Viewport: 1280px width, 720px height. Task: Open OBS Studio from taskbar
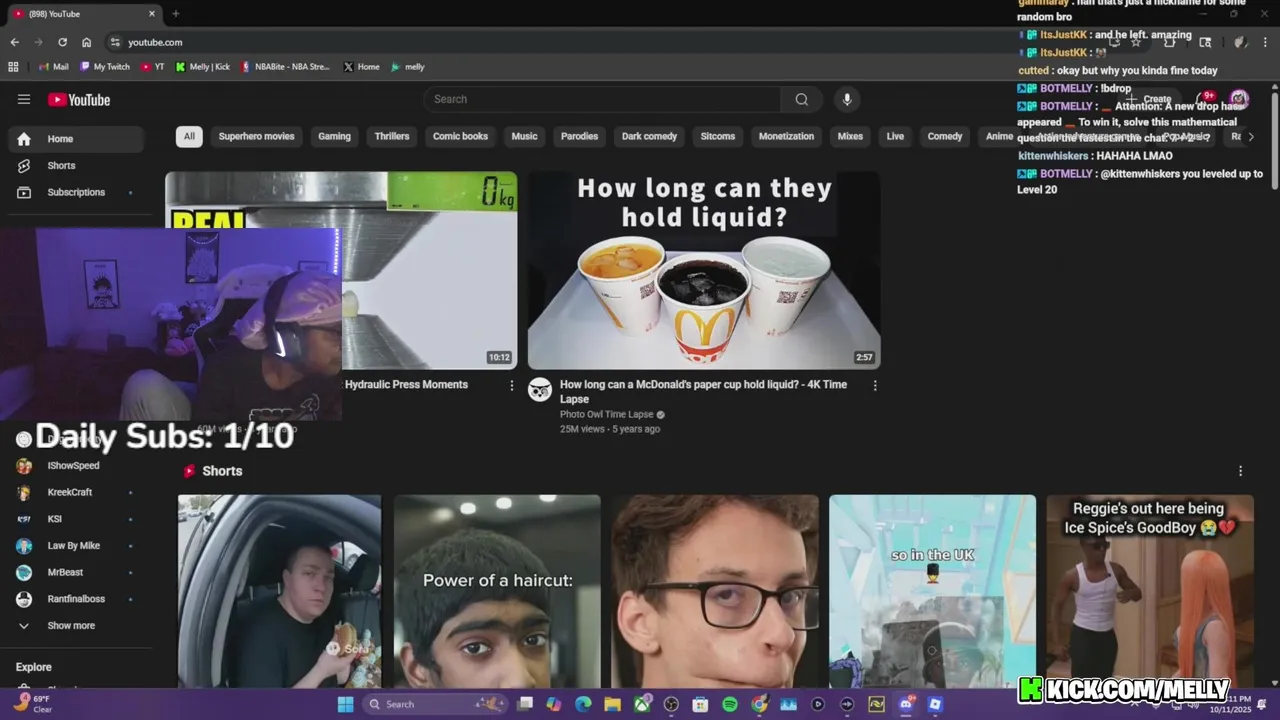671,704
